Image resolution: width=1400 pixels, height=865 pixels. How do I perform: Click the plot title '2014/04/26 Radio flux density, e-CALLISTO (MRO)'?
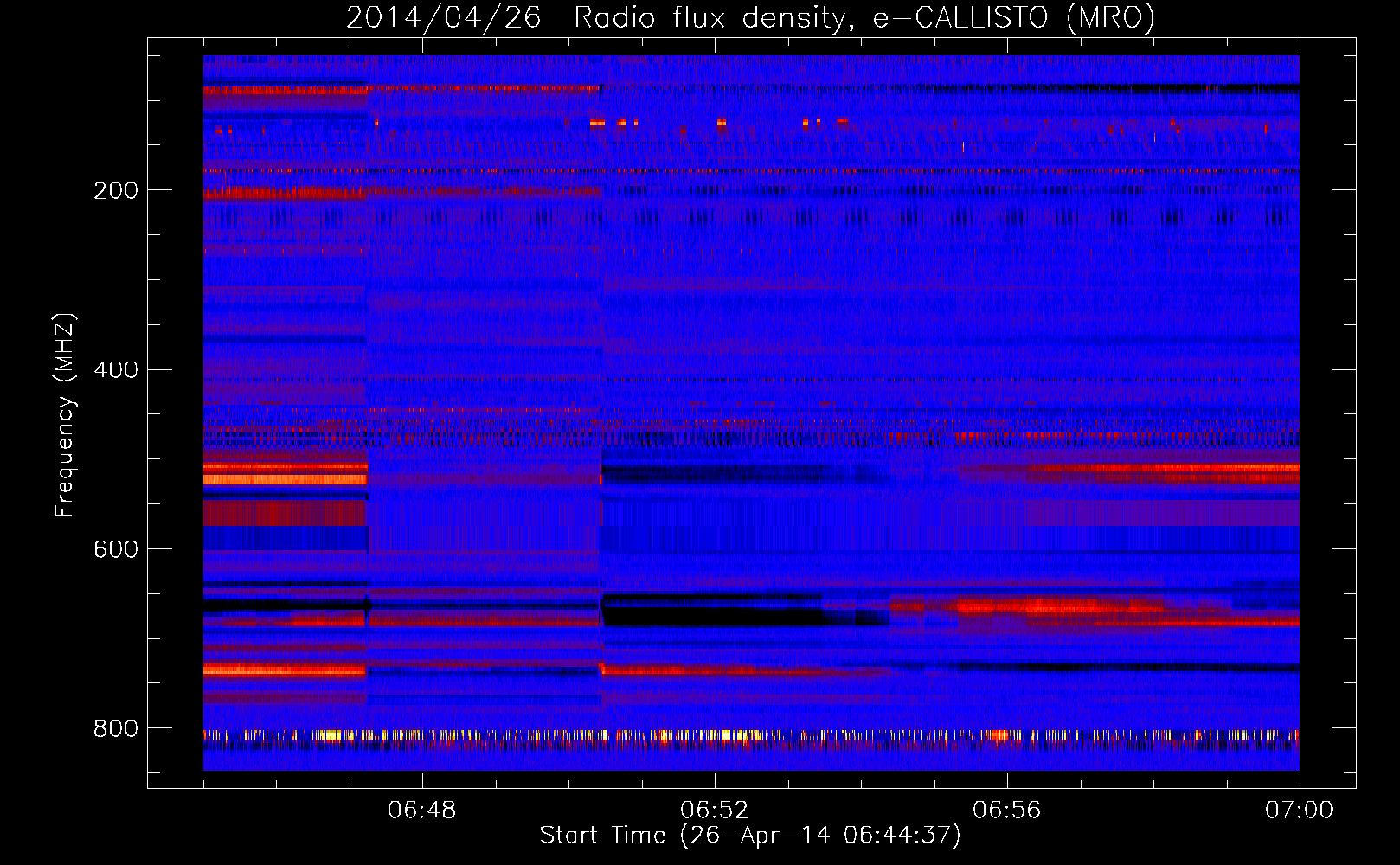click(750, 18)
